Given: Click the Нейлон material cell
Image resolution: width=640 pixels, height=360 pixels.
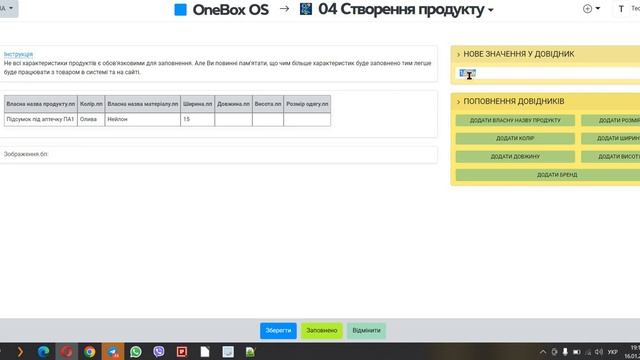Looking at the screenshot, I should [x=142, y=119].
